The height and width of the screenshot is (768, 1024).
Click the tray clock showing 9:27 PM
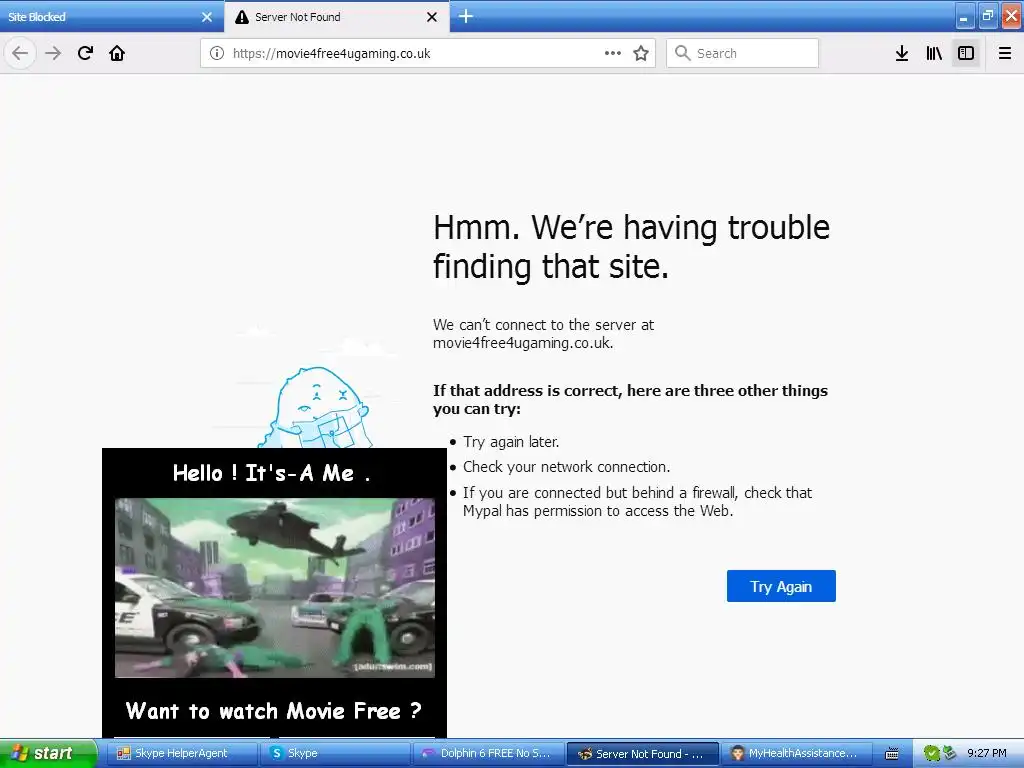pyautogui.click(x=986, y=754)
